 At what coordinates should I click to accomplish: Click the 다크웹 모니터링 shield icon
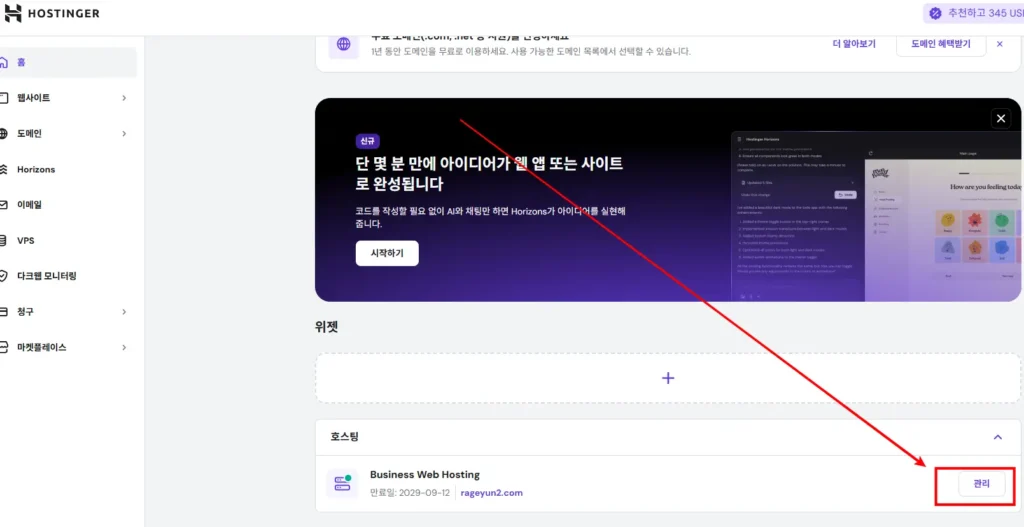(x=4, y=276)
